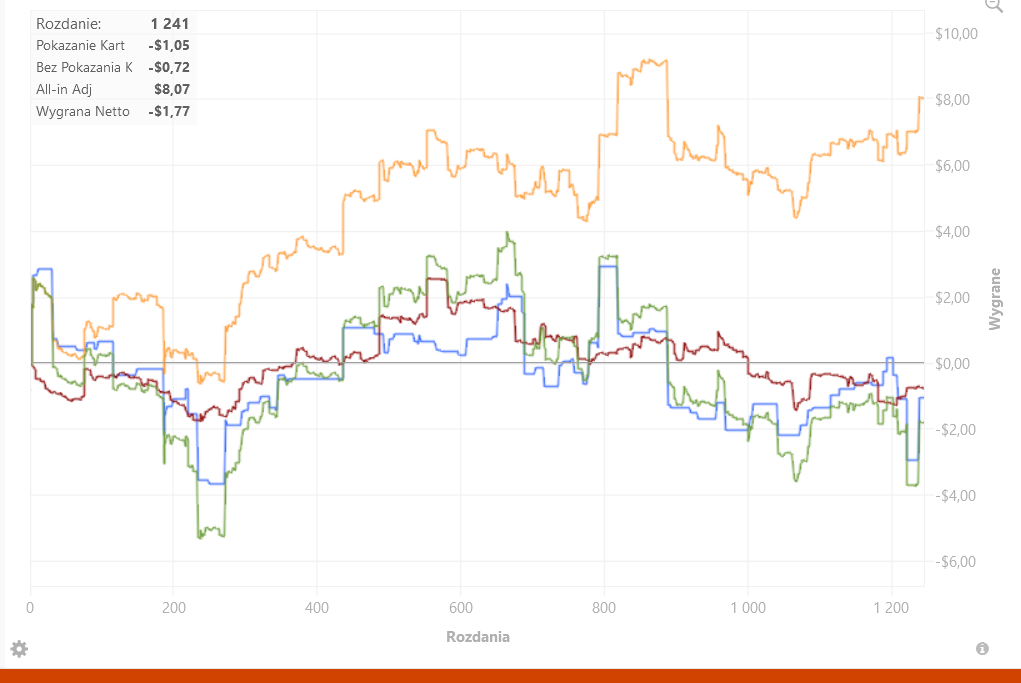The height and width of the screenshot is (683, 1021).
Task: Click the $8,07 All-in Adj value
Action: [x=172, y=89]
